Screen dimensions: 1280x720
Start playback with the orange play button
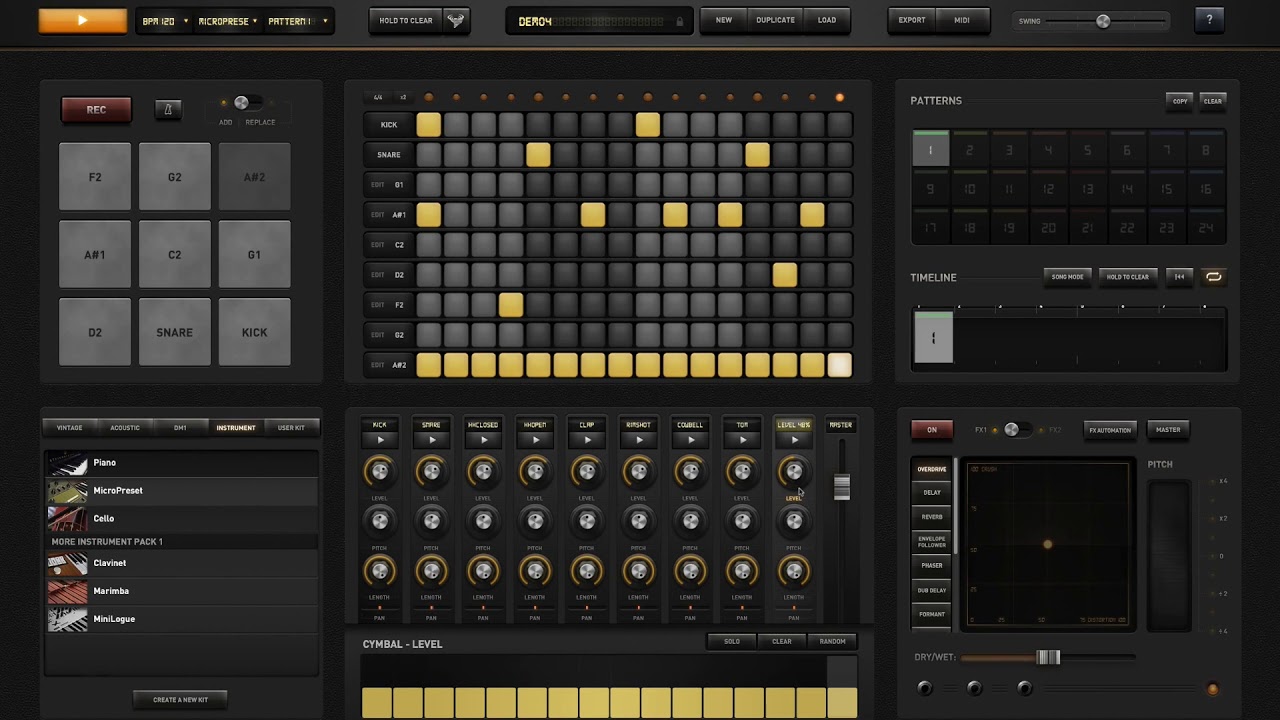click(83, 20)
